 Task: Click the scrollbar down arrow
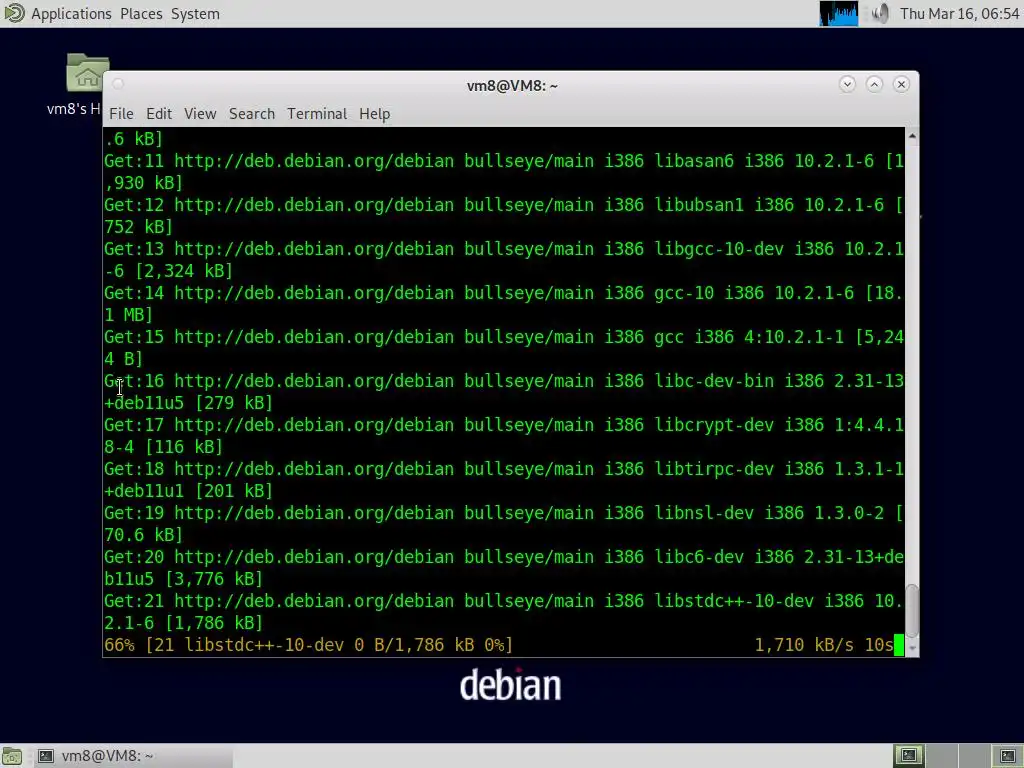point(912,648)
